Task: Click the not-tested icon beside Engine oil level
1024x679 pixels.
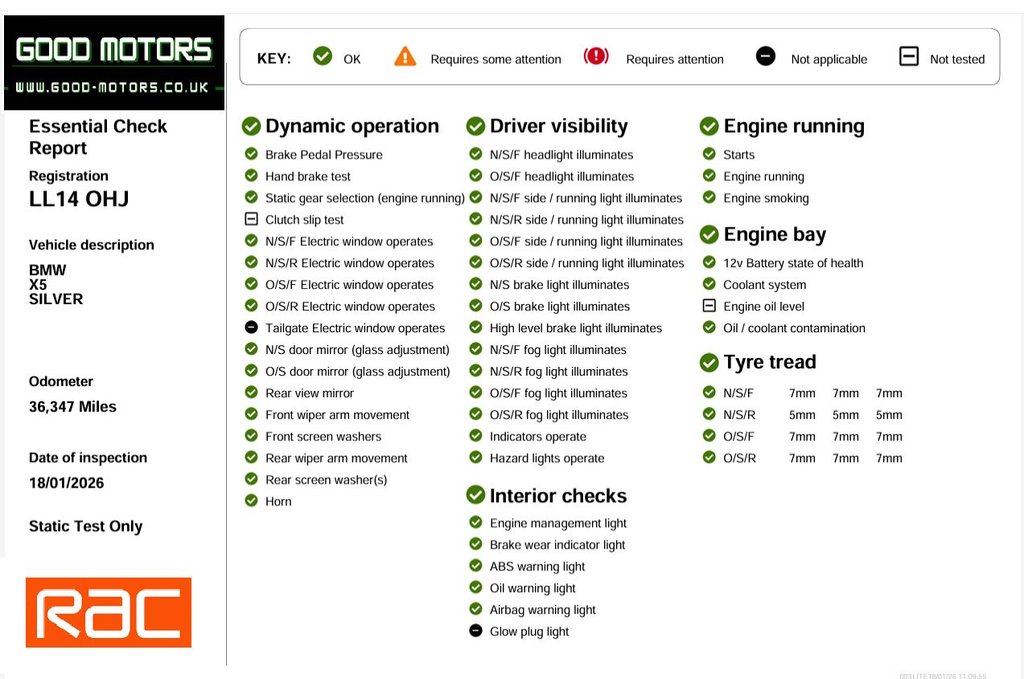Action: [x=709, y=306]
